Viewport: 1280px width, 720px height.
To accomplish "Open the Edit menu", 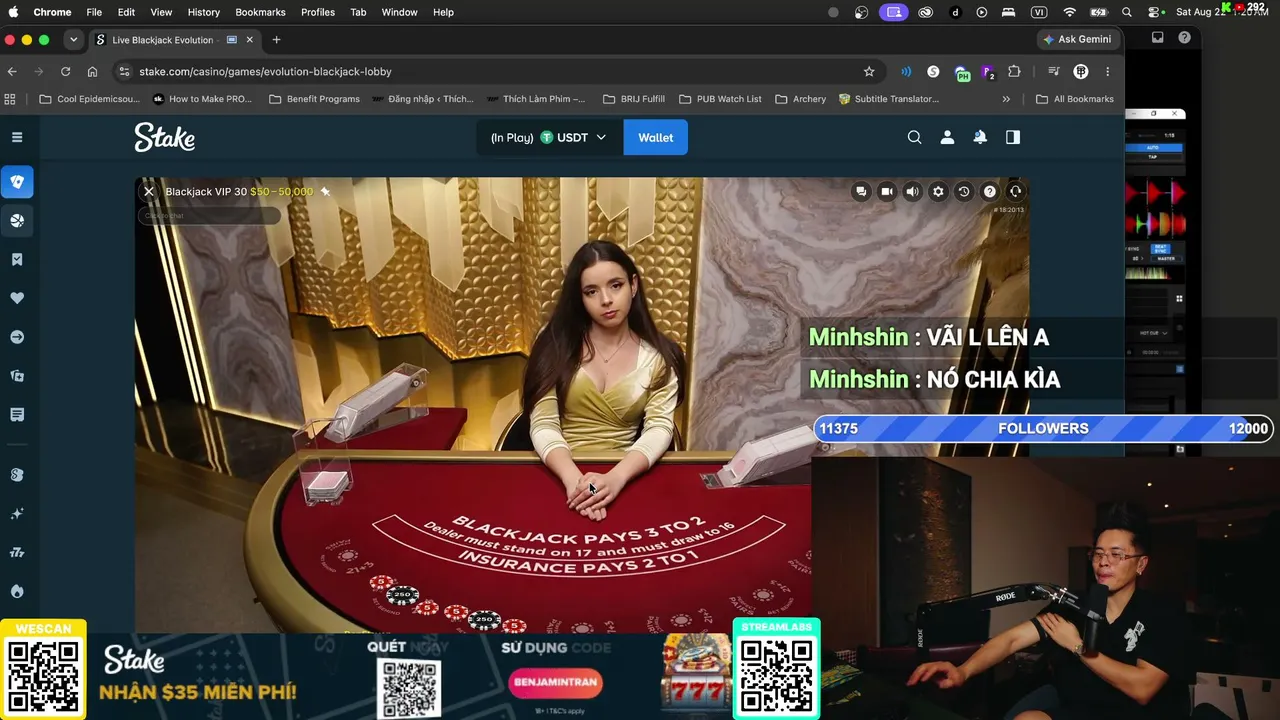I will 126,12.
